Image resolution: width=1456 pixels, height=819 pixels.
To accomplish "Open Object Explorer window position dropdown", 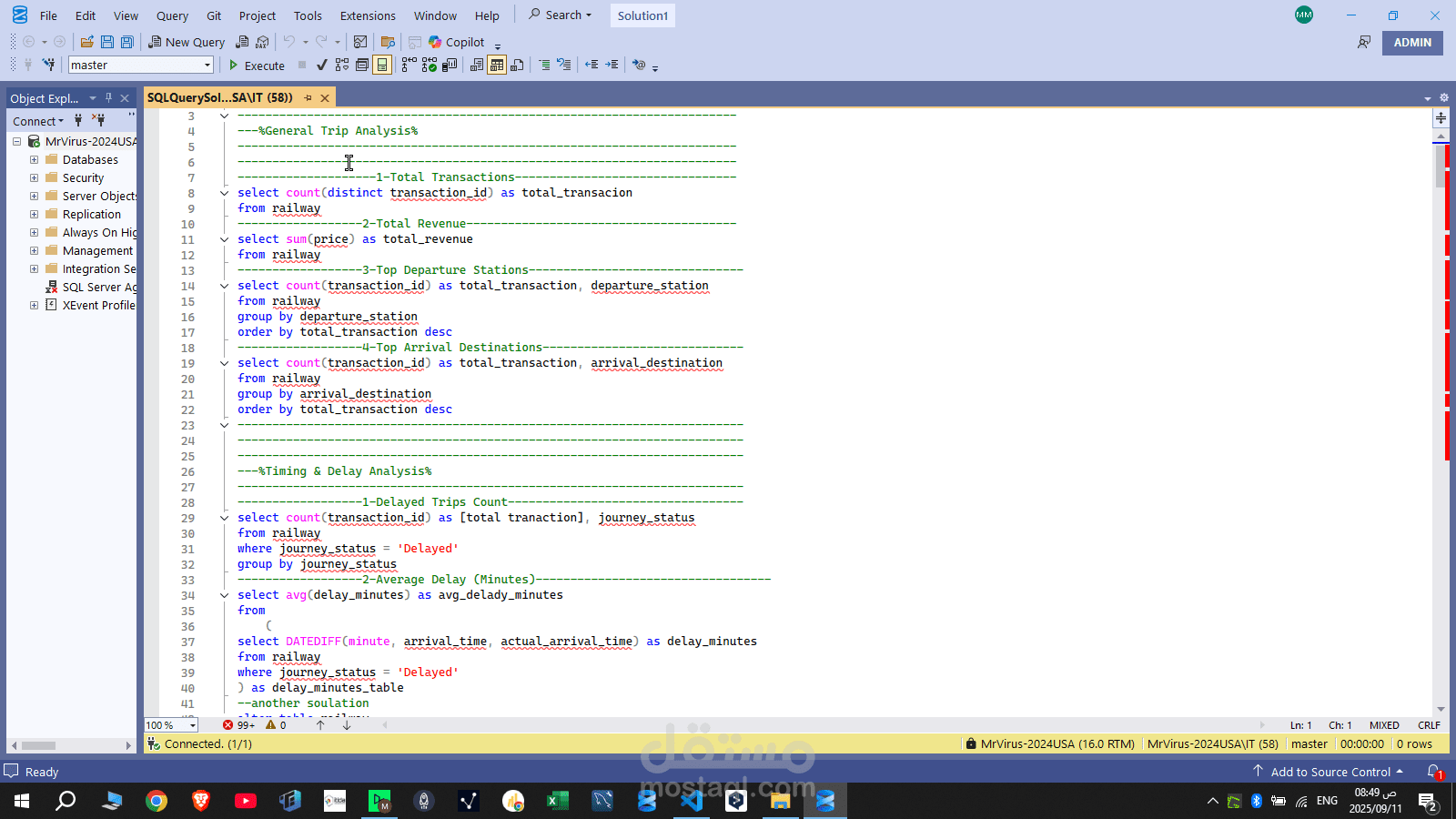I will [93, 97].
